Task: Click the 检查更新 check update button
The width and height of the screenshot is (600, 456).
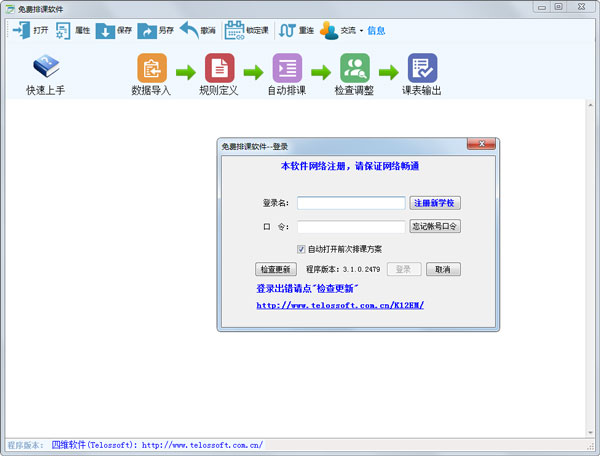Action: tap(275, 270)
